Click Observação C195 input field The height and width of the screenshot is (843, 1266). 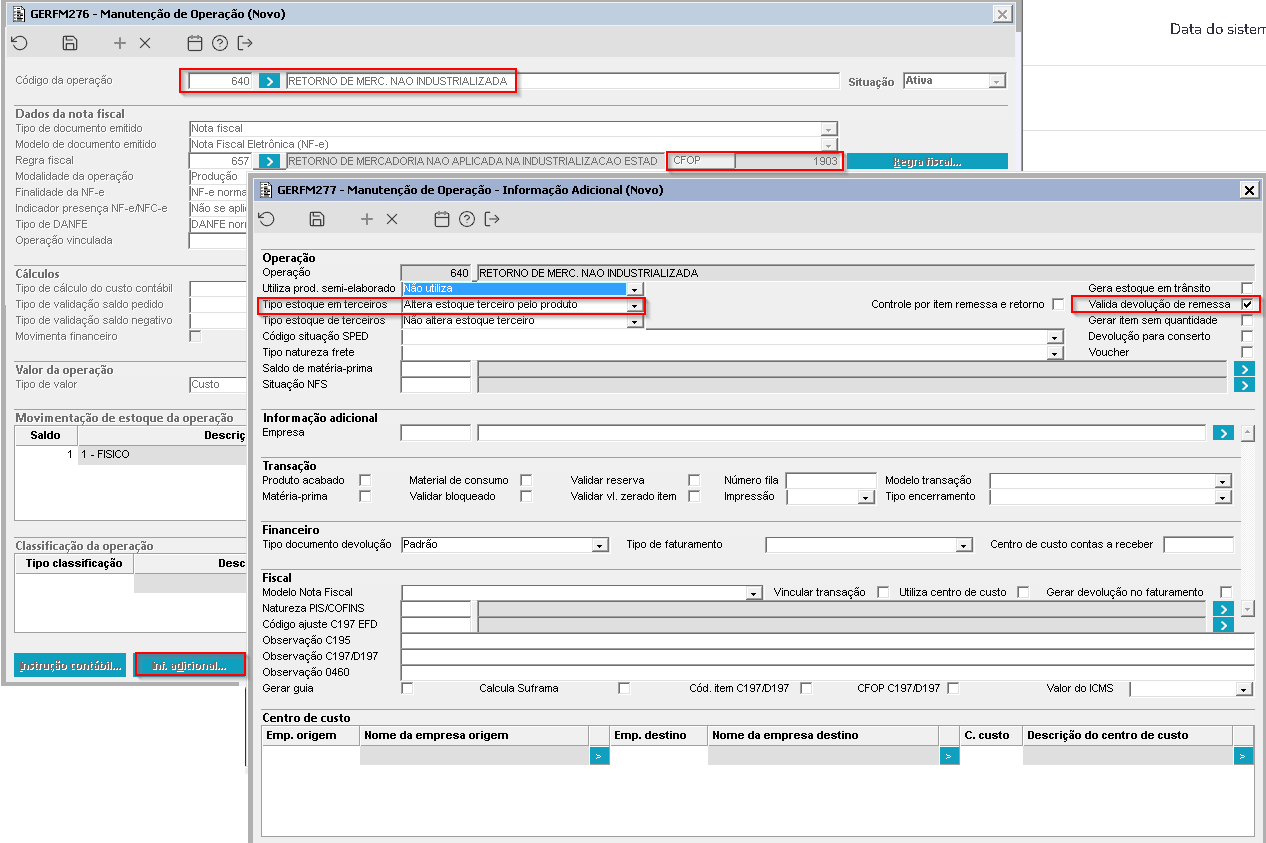coord(827,641)
